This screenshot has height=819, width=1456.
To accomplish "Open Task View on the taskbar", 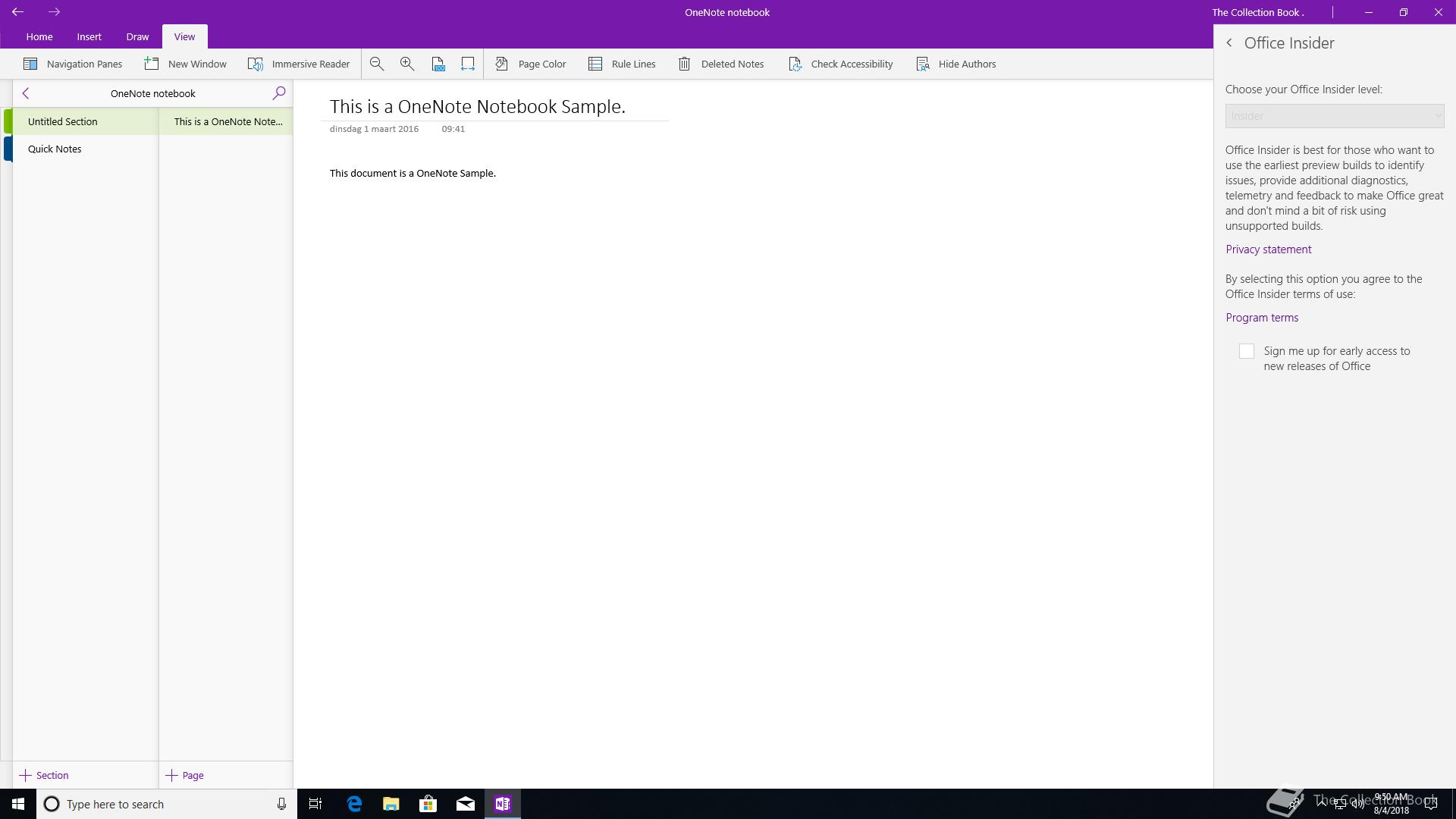I will click(x=315, y=804).
